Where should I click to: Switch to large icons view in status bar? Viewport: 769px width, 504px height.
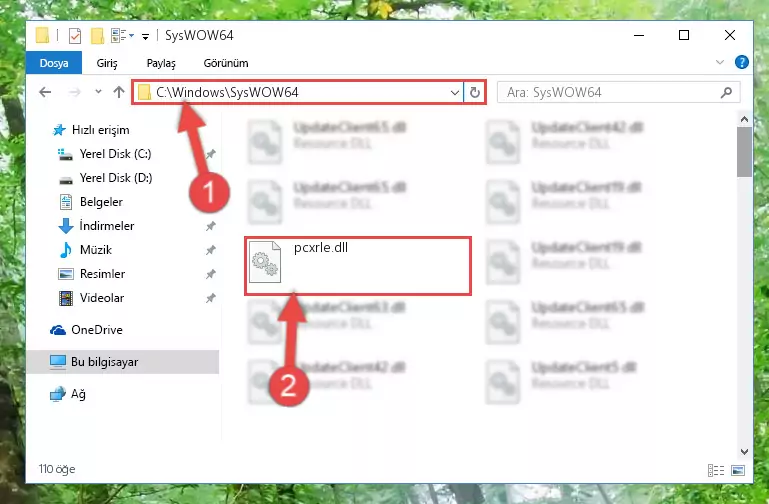tap(738, 471)
